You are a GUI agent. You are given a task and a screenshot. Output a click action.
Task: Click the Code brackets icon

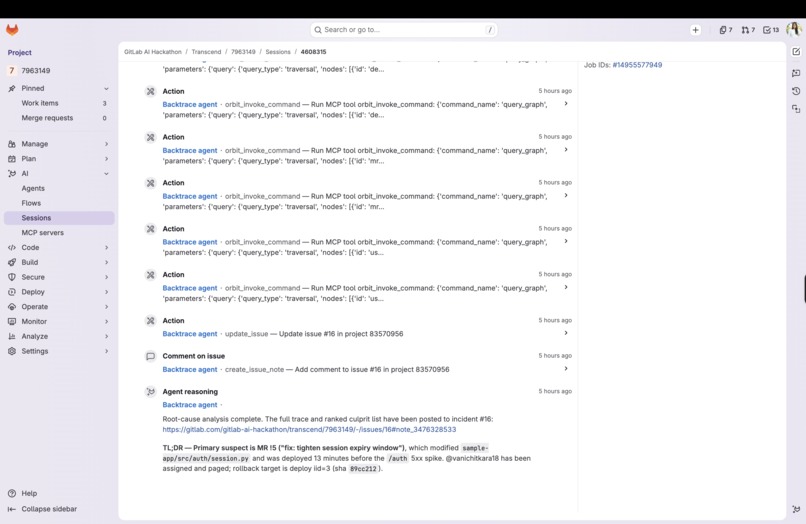tap(12, 247)
